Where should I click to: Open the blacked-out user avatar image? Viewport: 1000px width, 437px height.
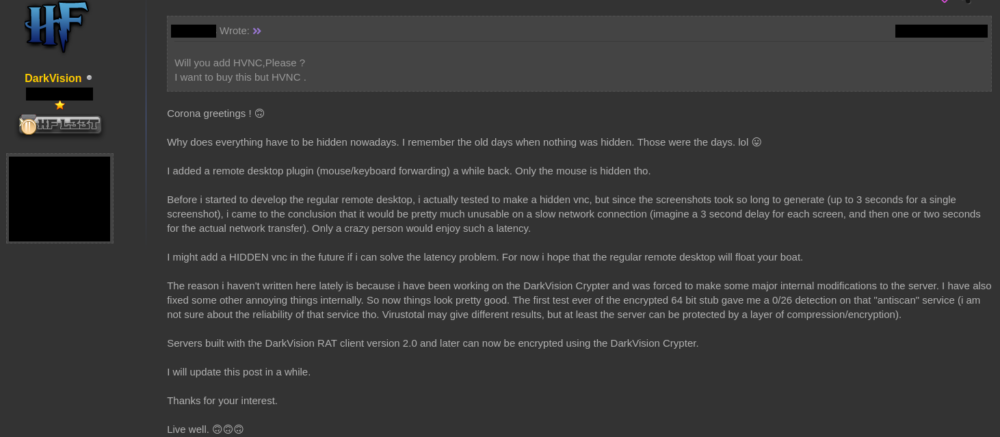coord(60,198)
